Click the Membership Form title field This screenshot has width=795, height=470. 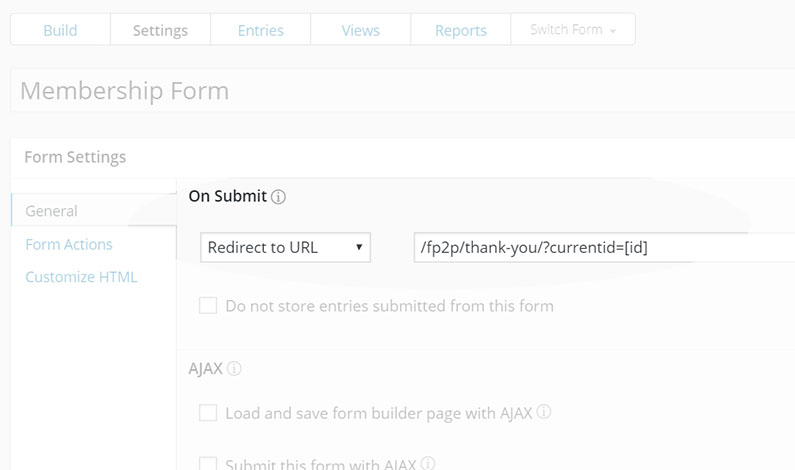[403, 91]
